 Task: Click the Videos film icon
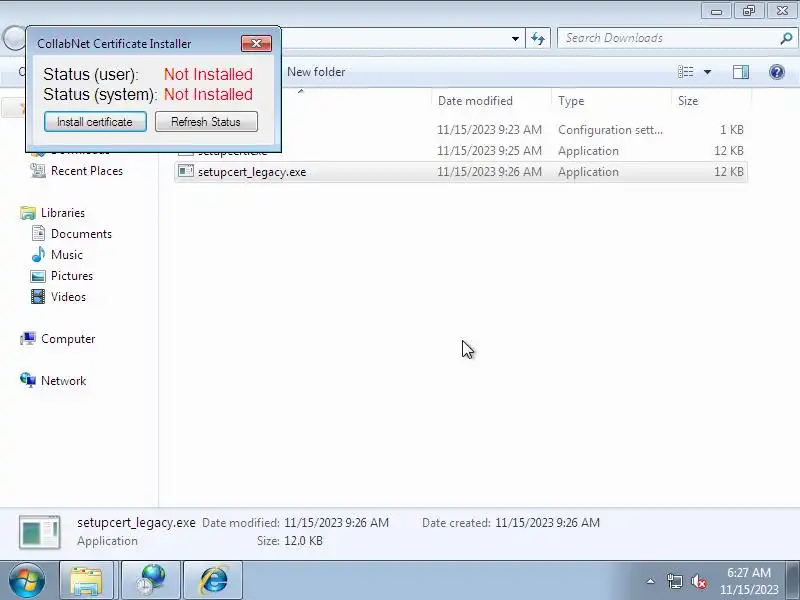(x=38, y=296)
